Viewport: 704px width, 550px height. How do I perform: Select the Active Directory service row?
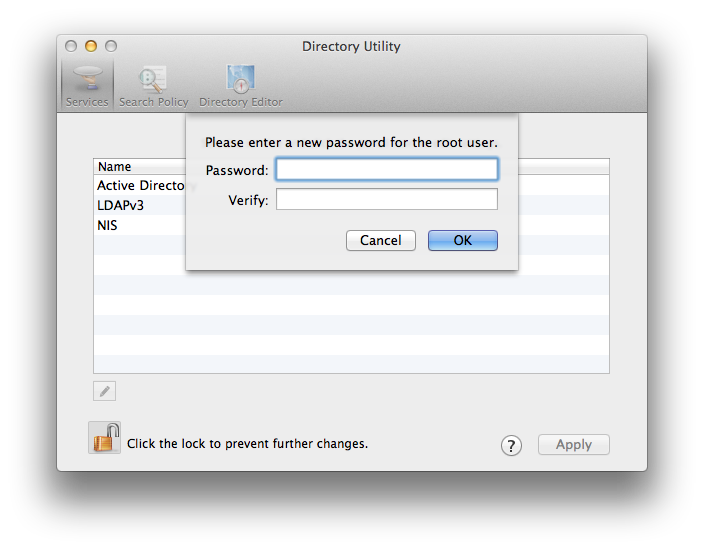point(140,186)
